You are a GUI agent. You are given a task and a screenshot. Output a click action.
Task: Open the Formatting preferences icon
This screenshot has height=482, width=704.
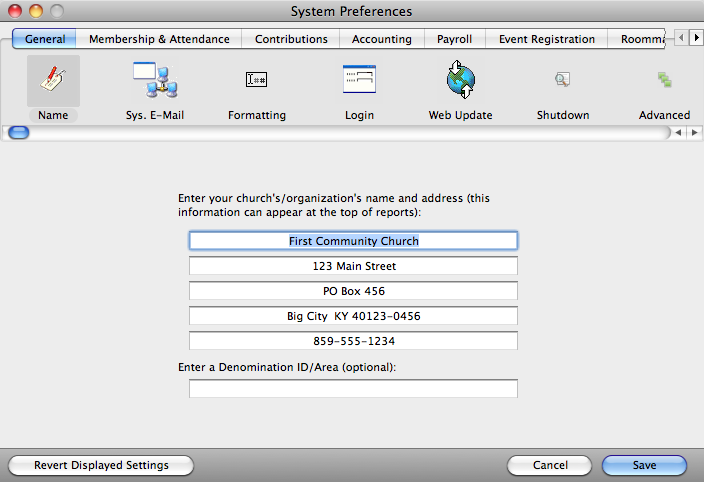[256, 82]
